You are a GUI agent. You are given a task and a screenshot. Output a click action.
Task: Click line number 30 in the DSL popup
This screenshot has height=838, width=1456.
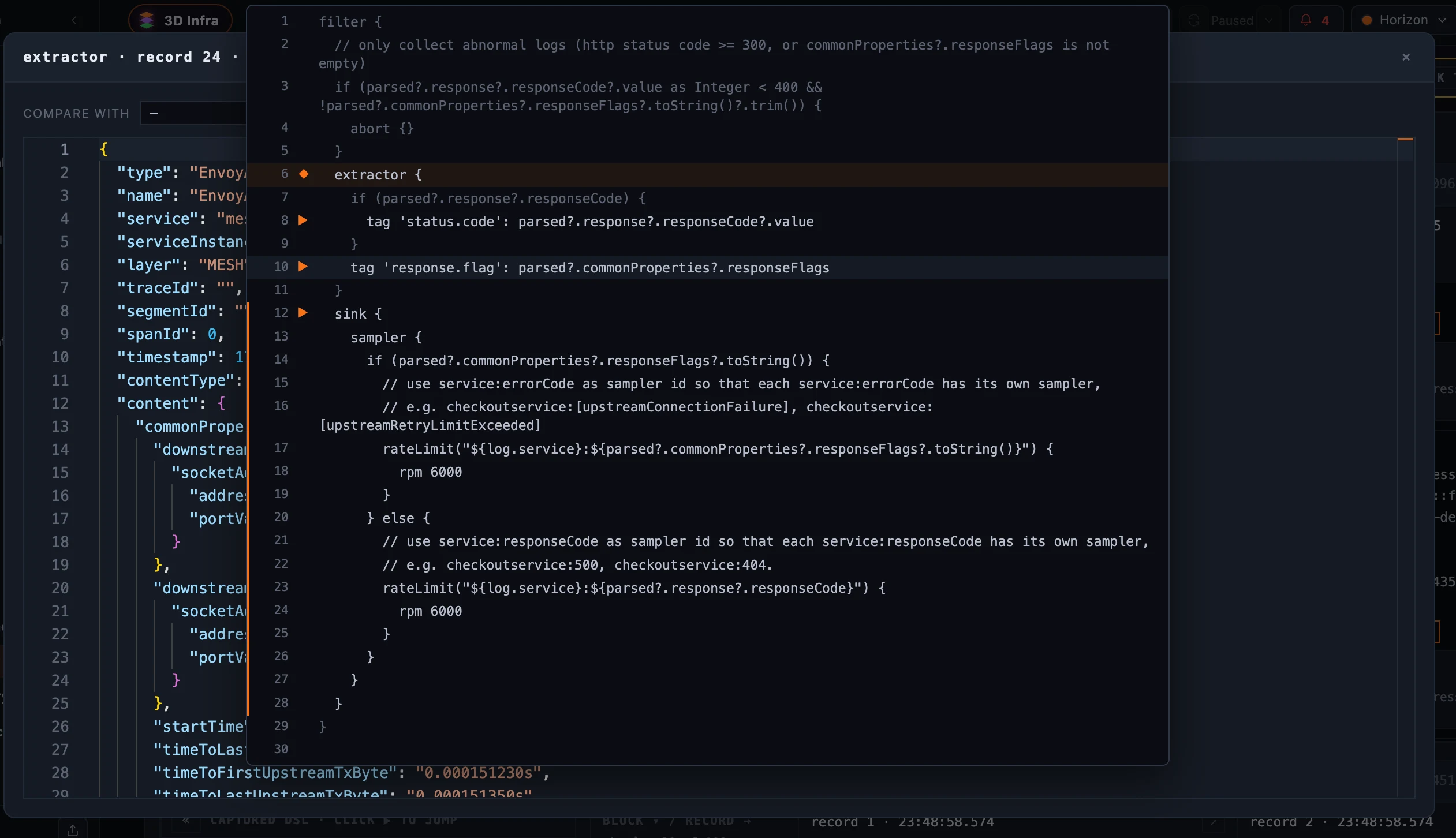point(281,749)
